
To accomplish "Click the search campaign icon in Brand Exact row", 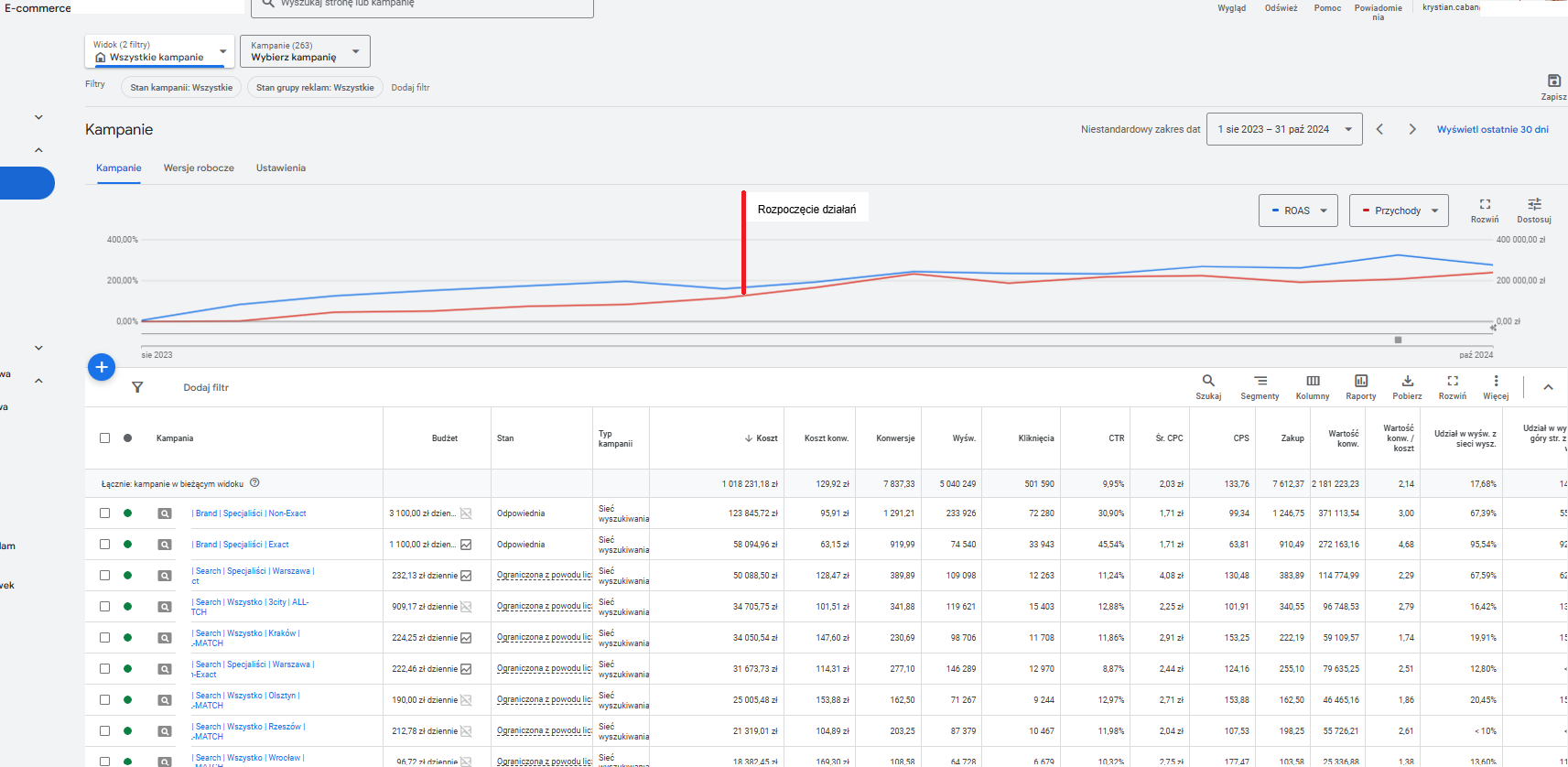I will tap(165, 545).
